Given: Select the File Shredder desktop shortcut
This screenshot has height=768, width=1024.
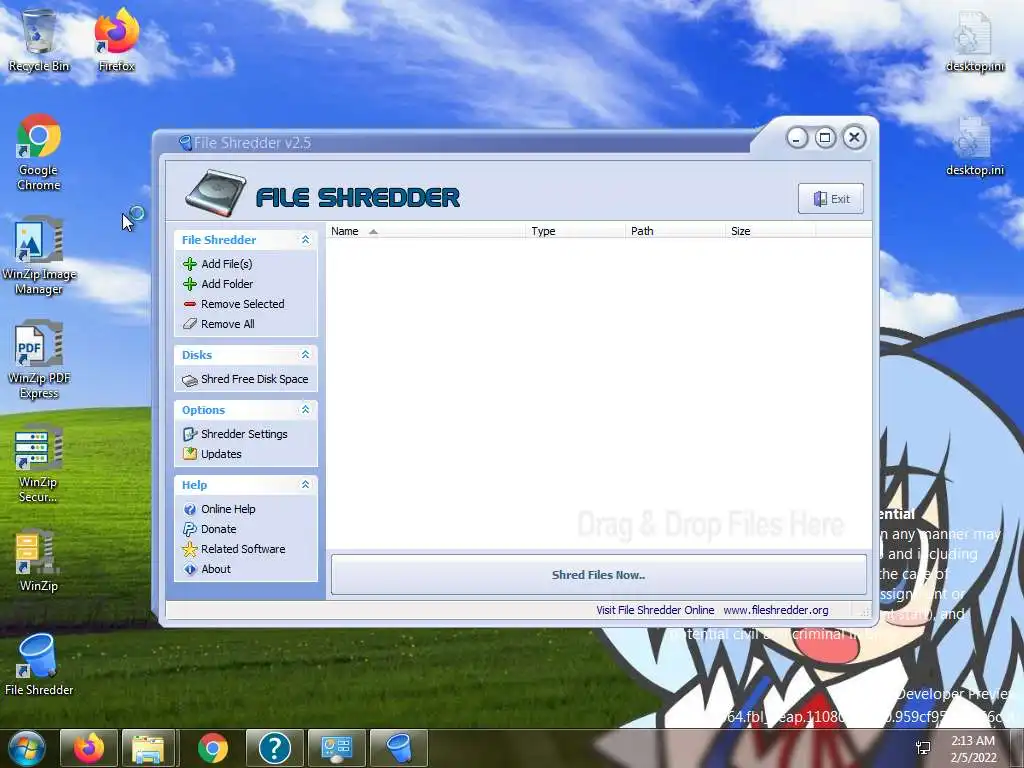Looking at the screenshot, I should [x=39, y=665].
